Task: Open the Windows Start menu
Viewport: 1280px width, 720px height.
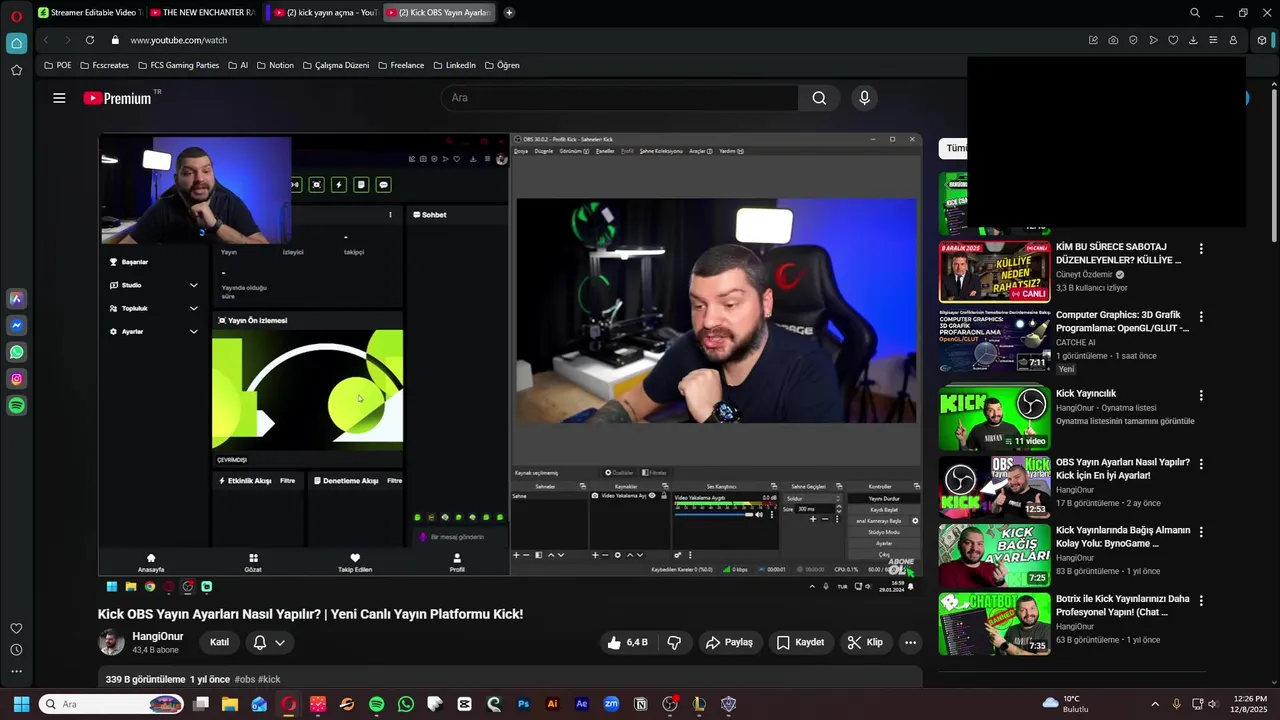Action: click(21, 704)
